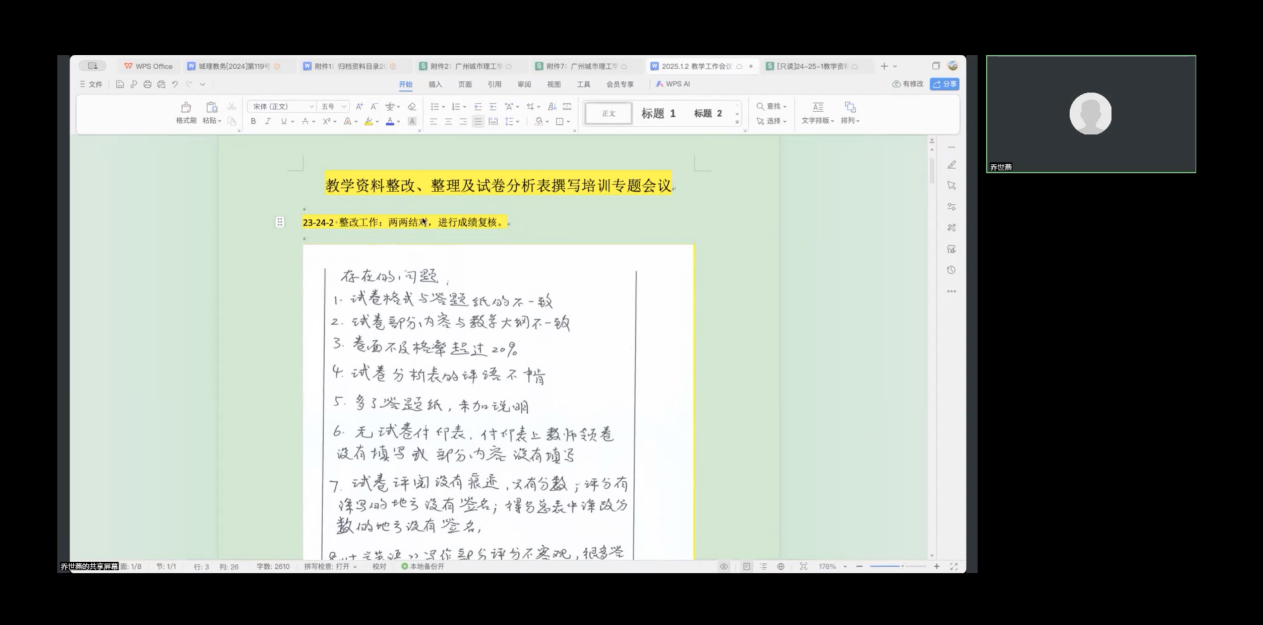Click the blue 分享 (Share) button
Screen dimensions: 1263x625
[x=944, y=84]
